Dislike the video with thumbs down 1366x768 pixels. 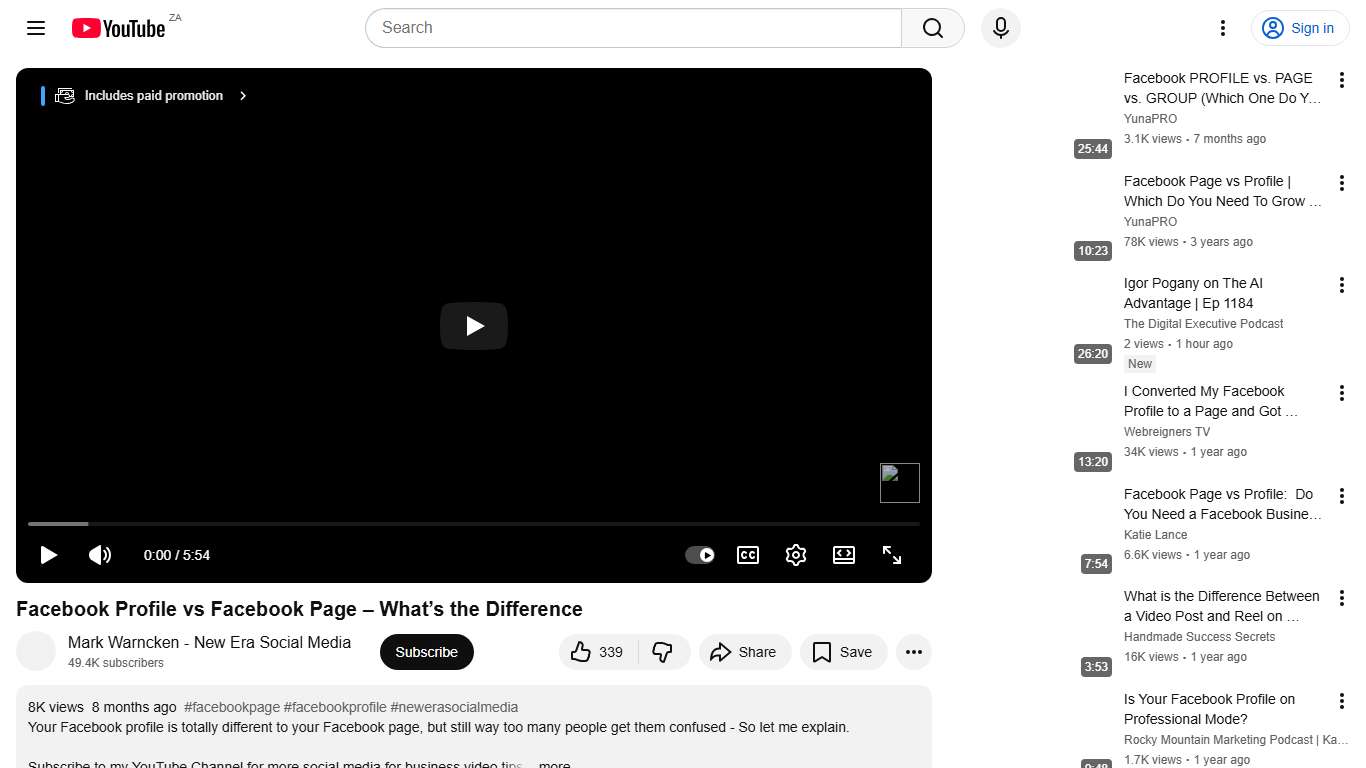pyautogui.click(x=662, y=652)
